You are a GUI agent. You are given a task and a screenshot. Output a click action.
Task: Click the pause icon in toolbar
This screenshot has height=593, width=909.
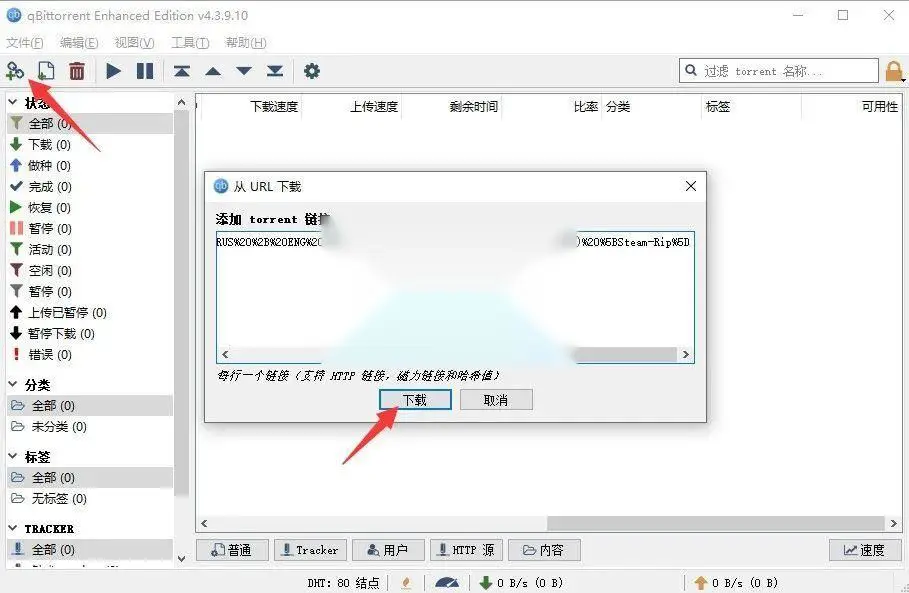(145, 71)
